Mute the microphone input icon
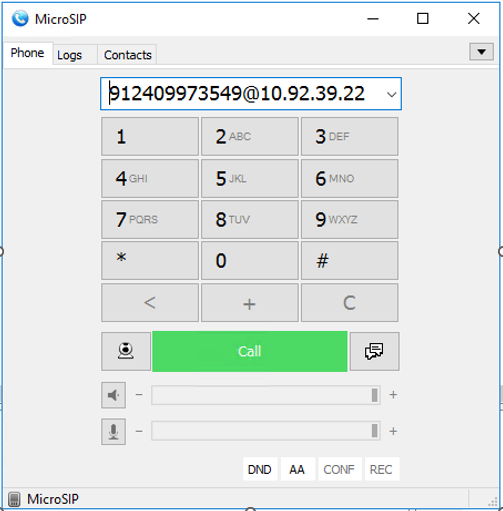This screenshot has height=511, width=503. point(113,431)
